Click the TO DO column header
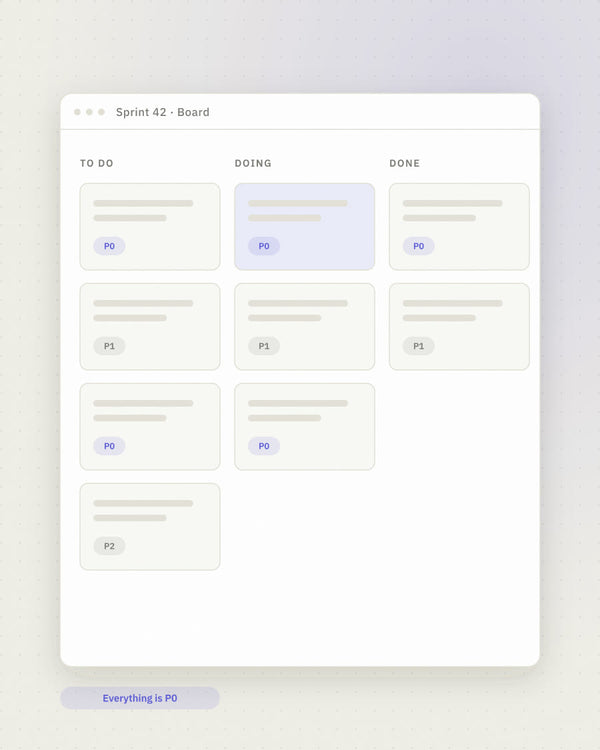The image size is (600, 750). (x=97, y=163)
